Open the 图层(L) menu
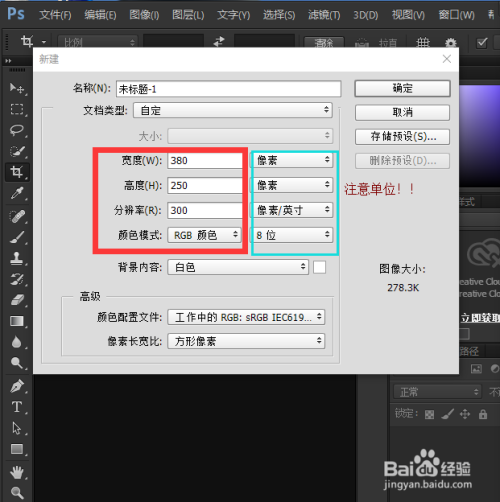Screen dimensions: 500x502 pos(188,15)
